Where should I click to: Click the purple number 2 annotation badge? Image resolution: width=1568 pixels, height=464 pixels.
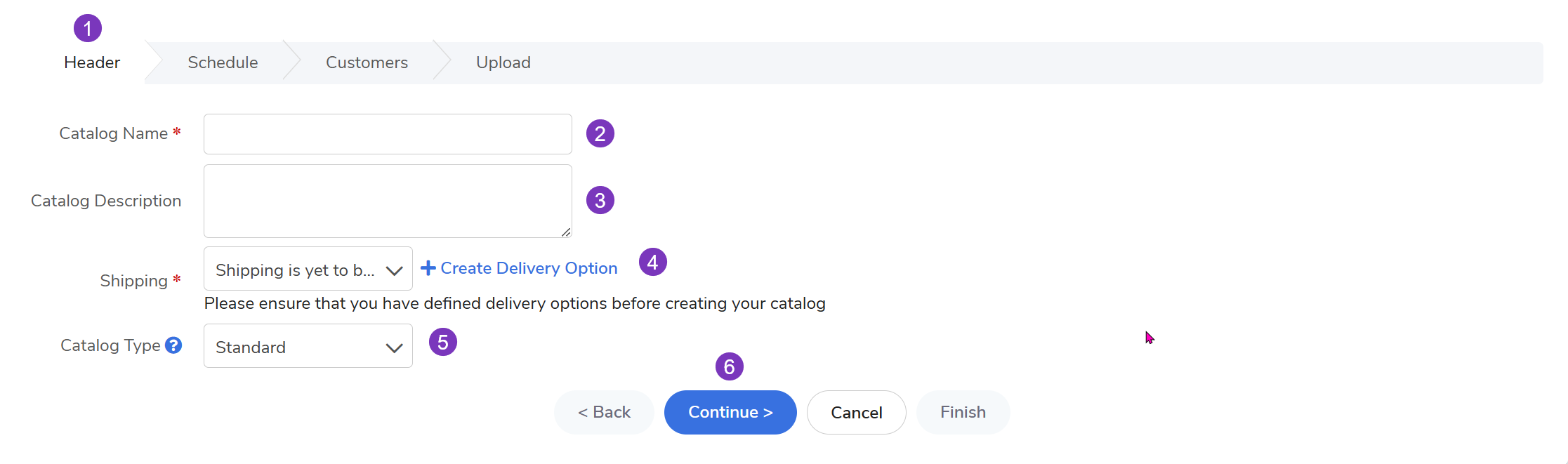point(600,133)
